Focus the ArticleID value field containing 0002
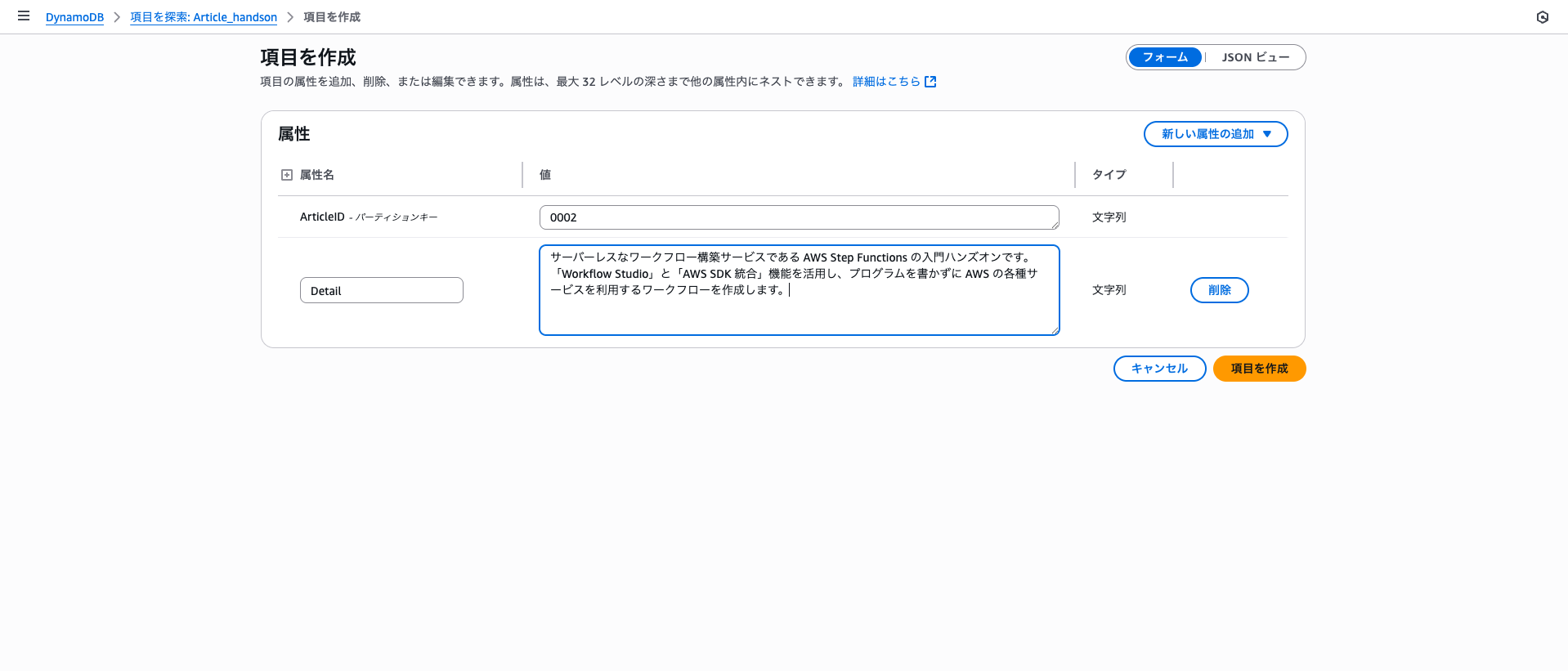The width and height of the screenshot is (1568, 671). 800,217
